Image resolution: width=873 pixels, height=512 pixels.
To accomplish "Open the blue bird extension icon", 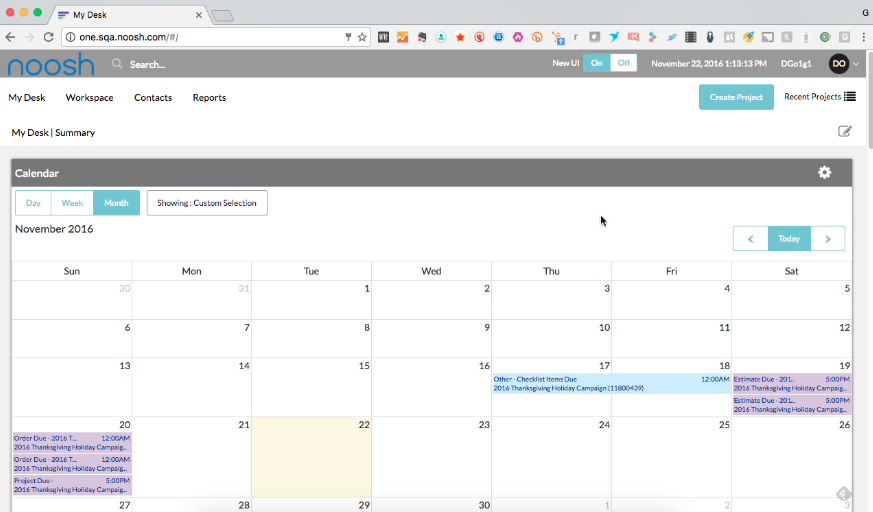I will click(x=614, y=37).
